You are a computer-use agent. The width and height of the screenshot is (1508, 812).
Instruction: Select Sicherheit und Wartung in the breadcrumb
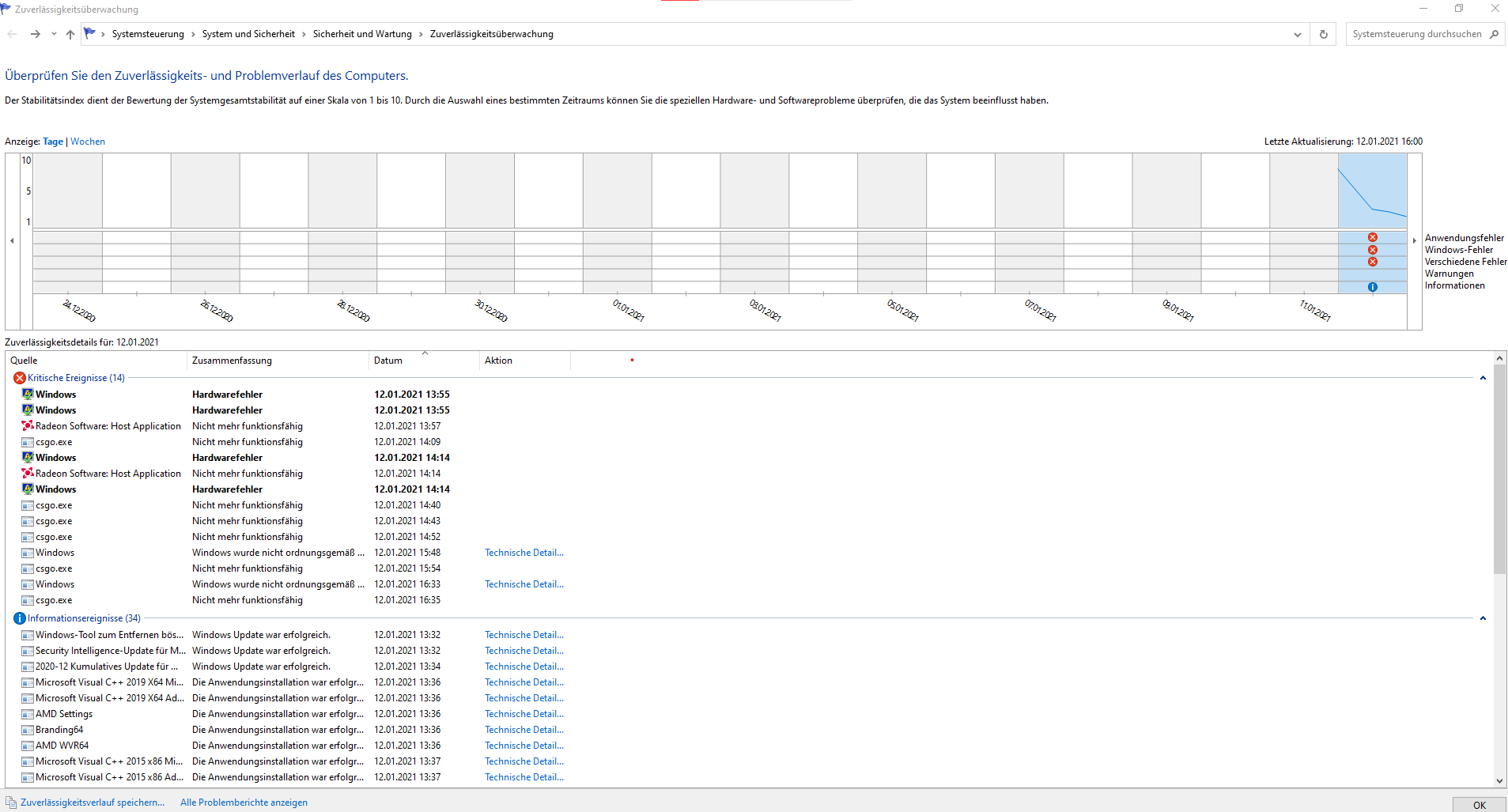(361, 34)
